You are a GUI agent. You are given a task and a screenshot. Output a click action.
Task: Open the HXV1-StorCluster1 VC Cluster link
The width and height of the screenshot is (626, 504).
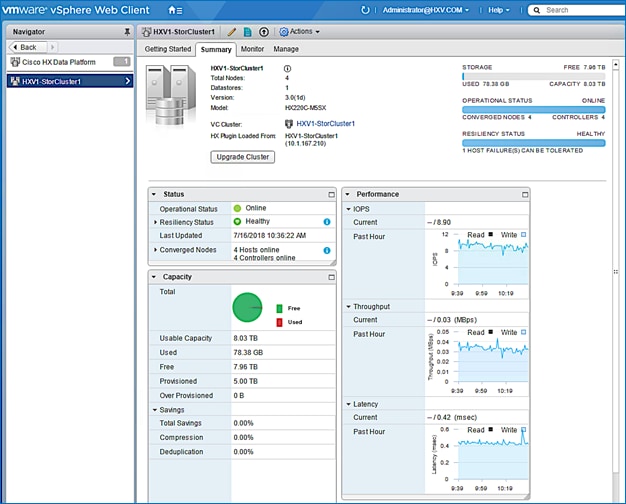[x=325, y=124]
